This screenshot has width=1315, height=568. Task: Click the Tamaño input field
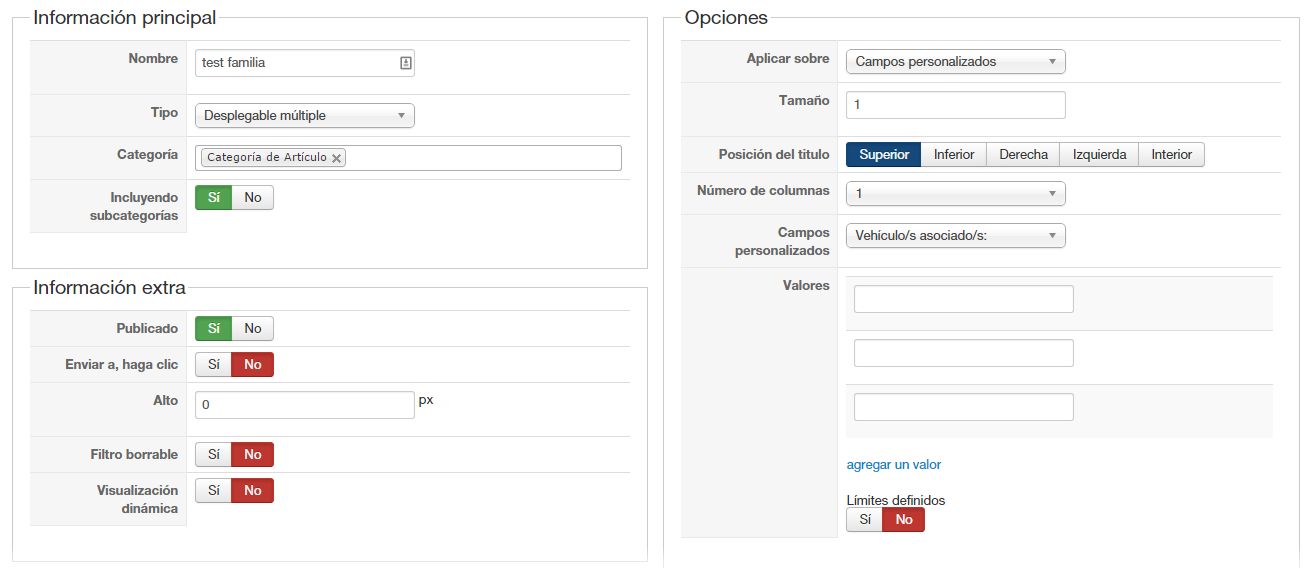[x=955, y=105]
